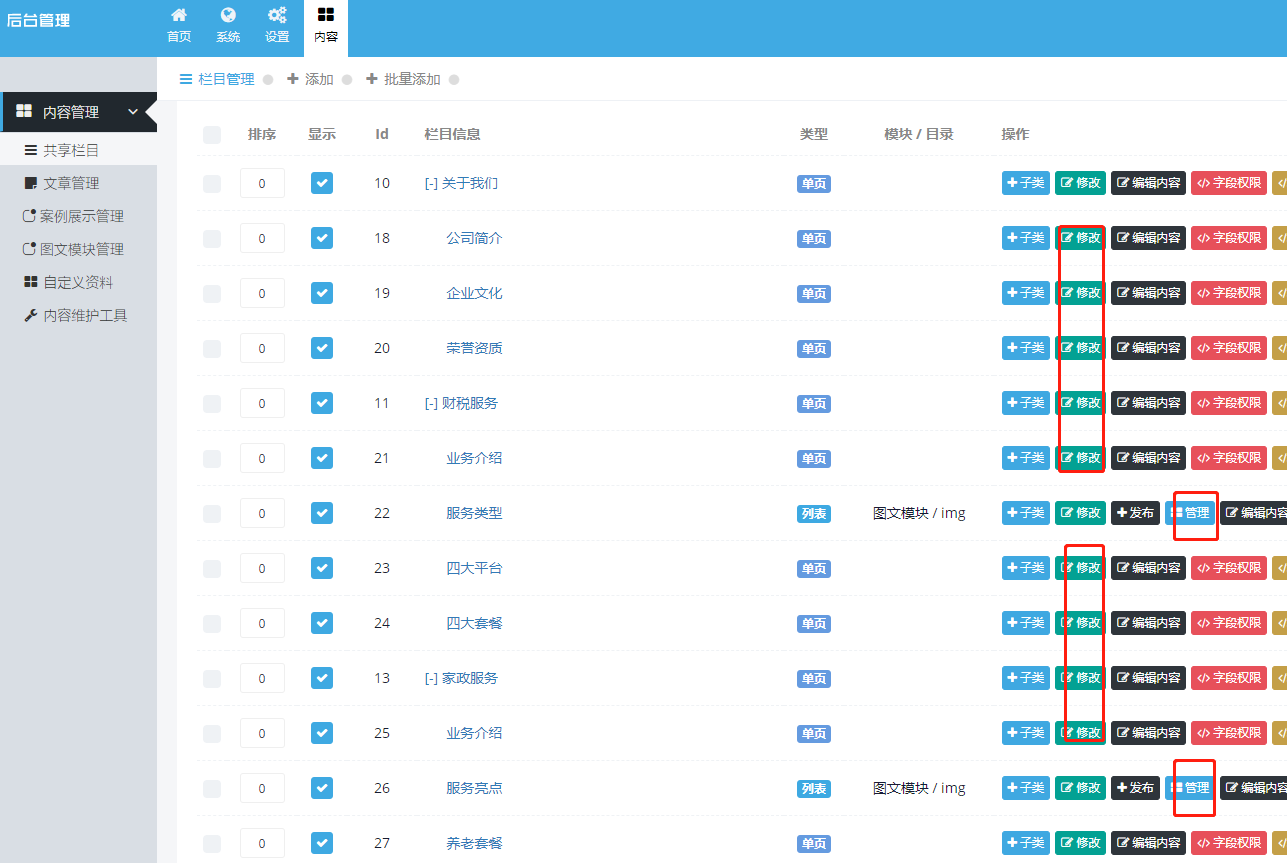Click the 单页 badge for 荣誉资质
Viewport: 1287px width, 863px height.
pyautogui.click(x=814, y=349)
